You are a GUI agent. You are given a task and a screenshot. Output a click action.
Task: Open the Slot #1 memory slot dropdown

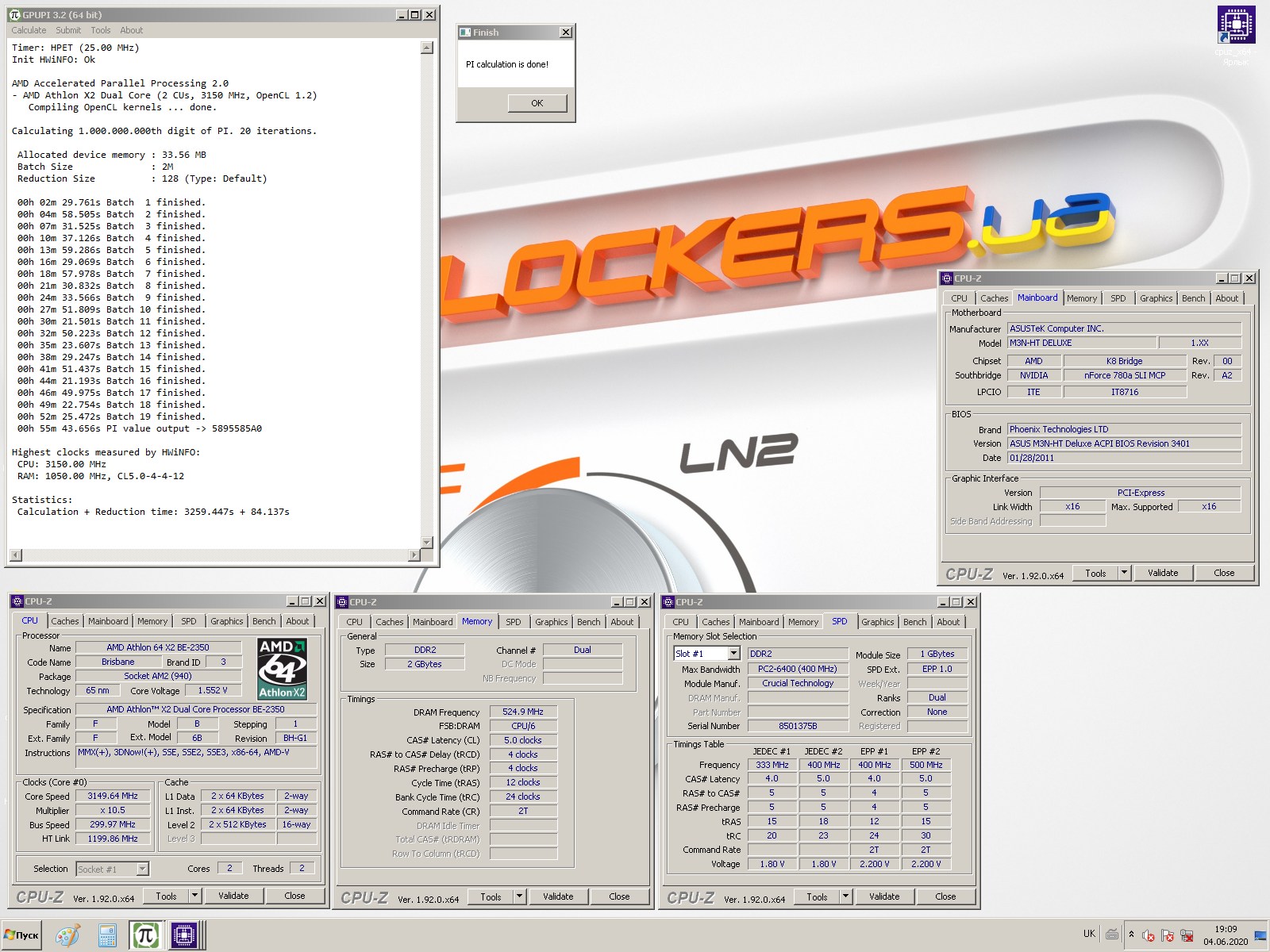point(706,654)
